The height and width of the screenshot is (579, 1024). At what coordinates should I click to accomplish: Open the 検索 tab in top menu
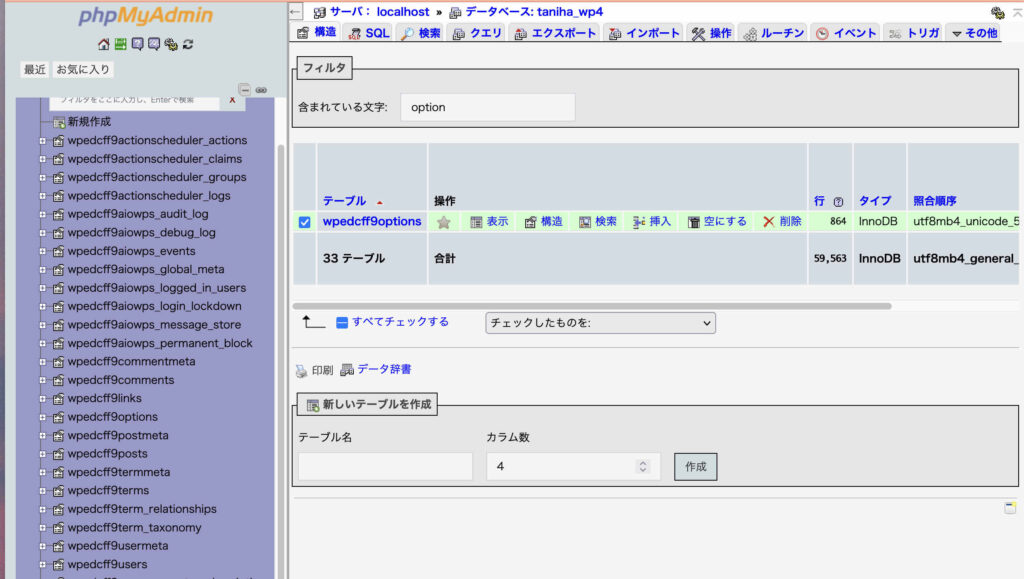tap(421, 33)
